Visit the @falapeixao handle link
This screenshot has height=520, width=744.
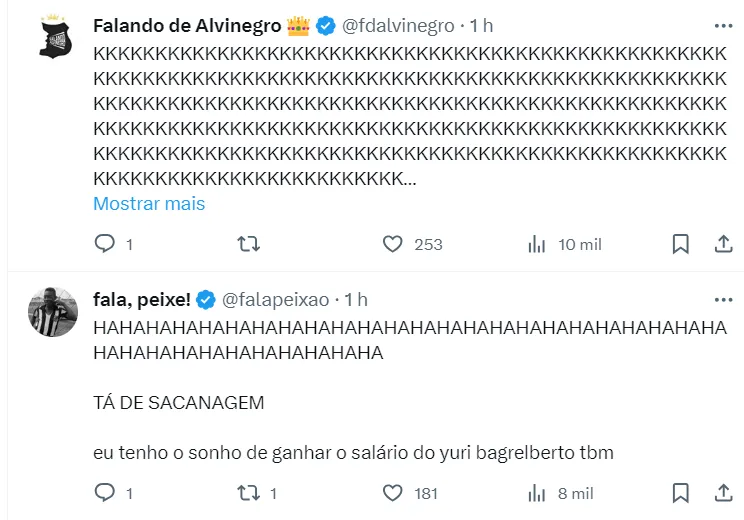pos(276,299)
